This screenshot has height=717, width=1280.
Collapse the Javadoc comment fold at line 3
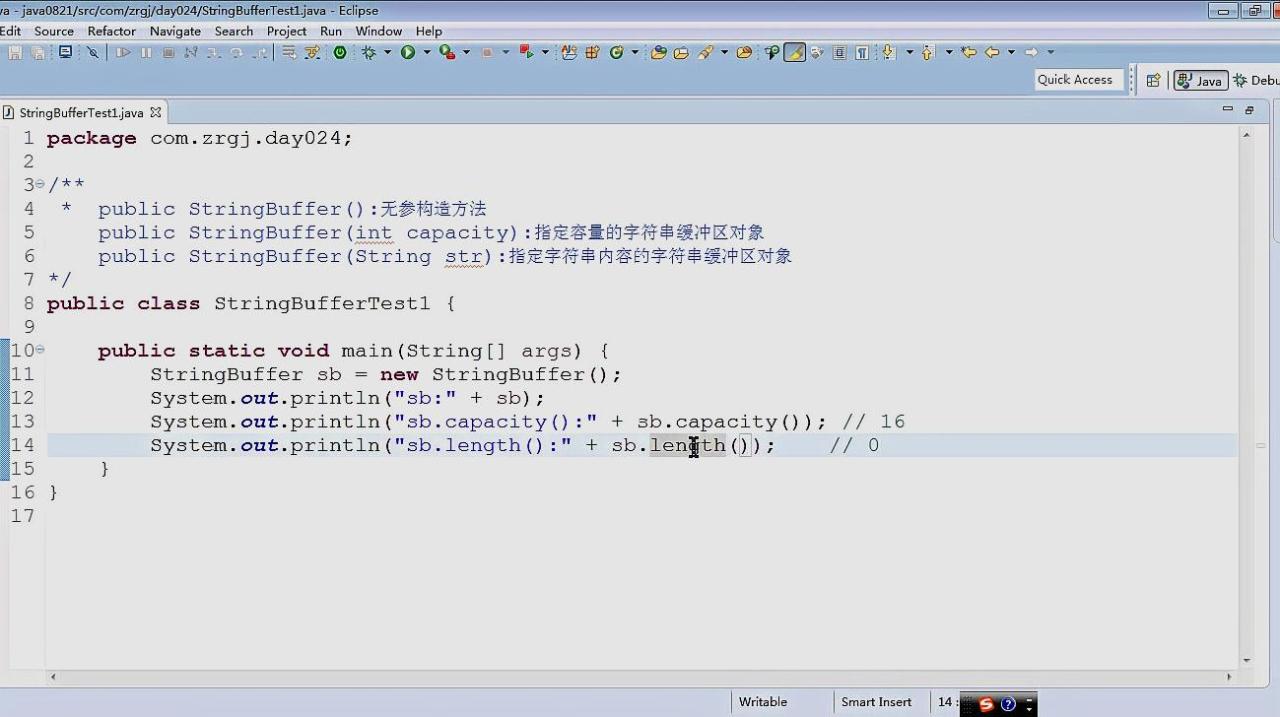pos(40,185)
